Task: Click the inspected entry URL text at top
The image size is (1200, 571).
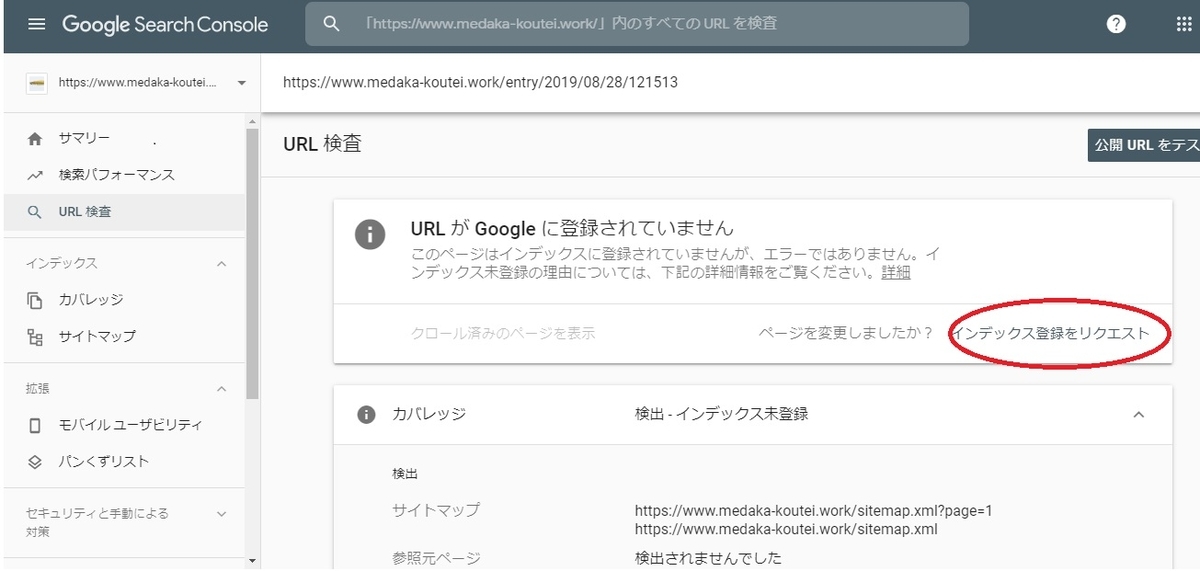Action: [480, 82]
